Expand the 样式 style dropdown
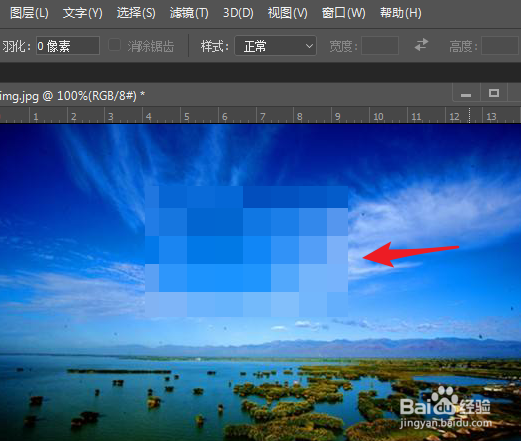The width and height of the screenshot is (521, 441). pos(275,46)
